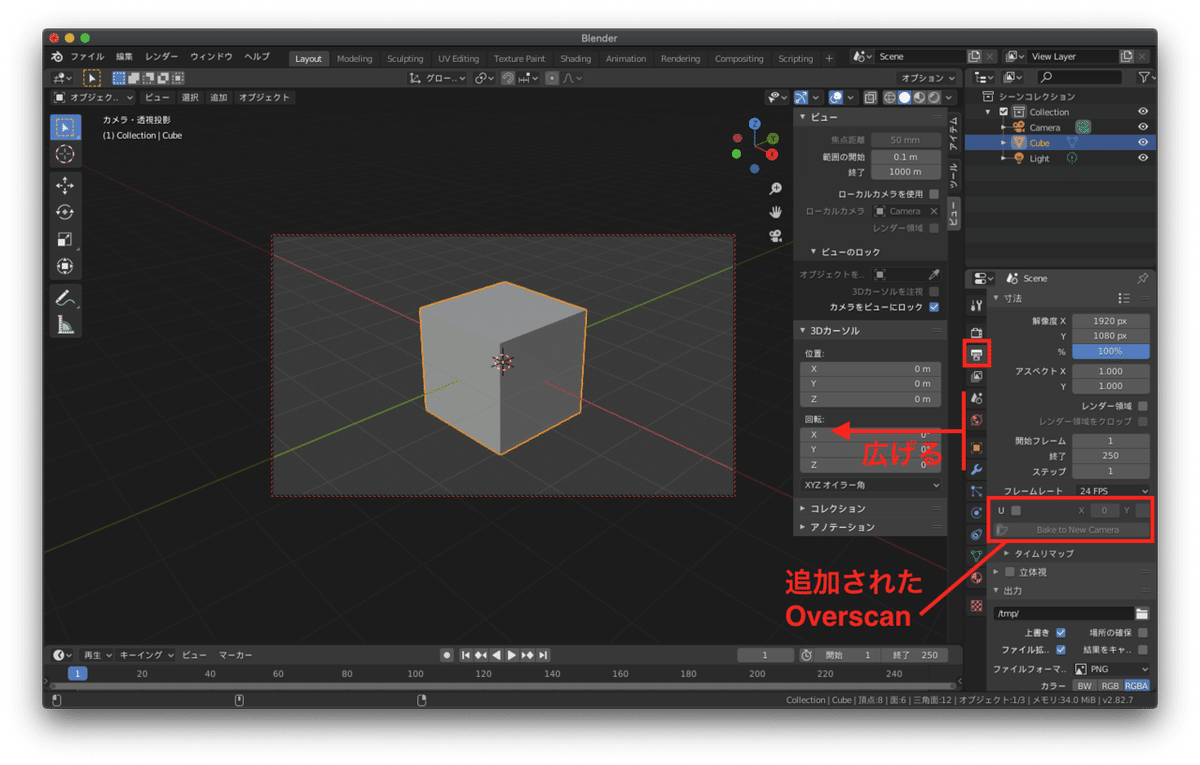Open the フレームレート dropdown
Screen dimensions: 1200x765
pyautogui.click(x=1110, y=490)
